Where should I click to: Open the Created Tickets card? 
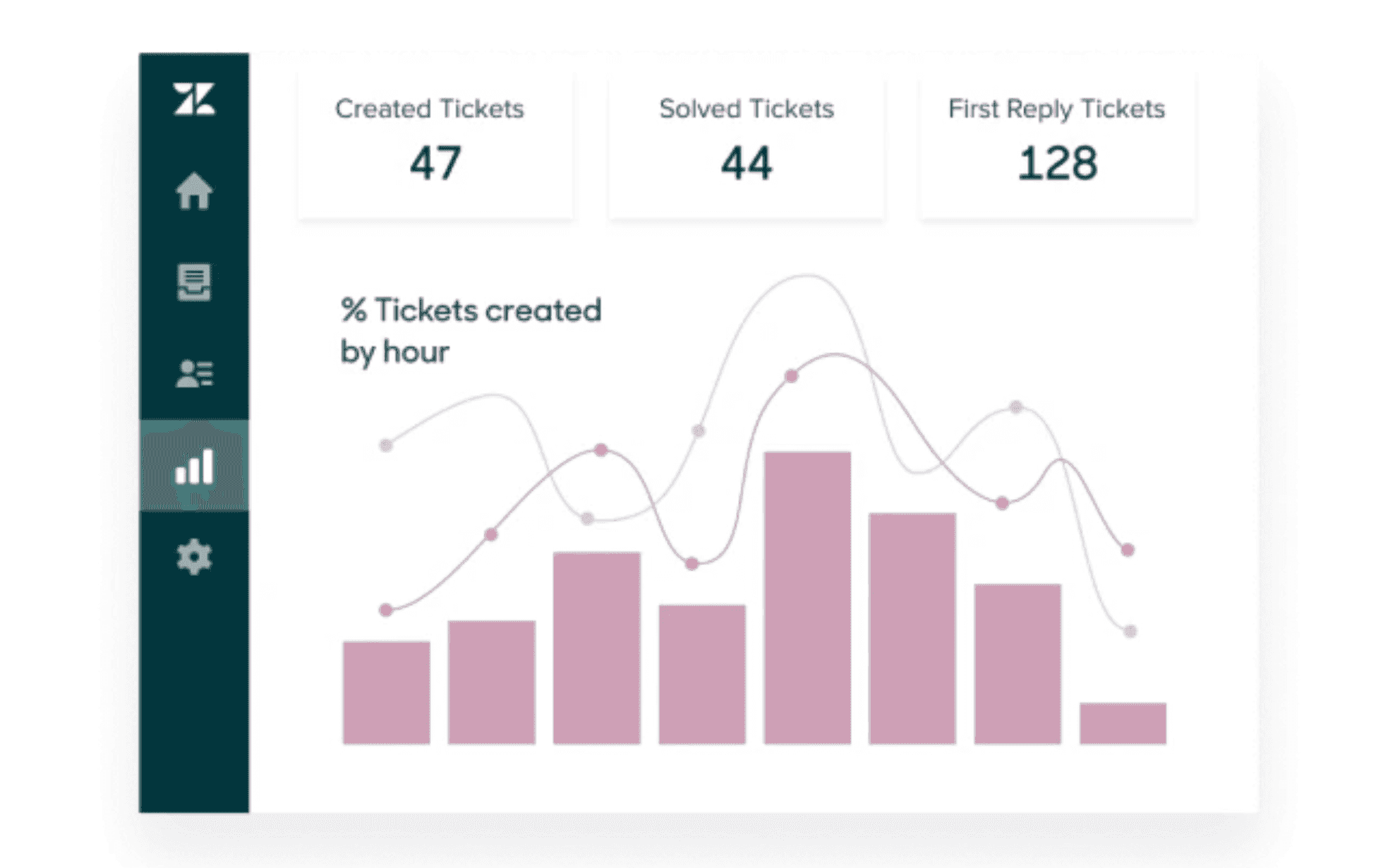(x=433, y=141)
